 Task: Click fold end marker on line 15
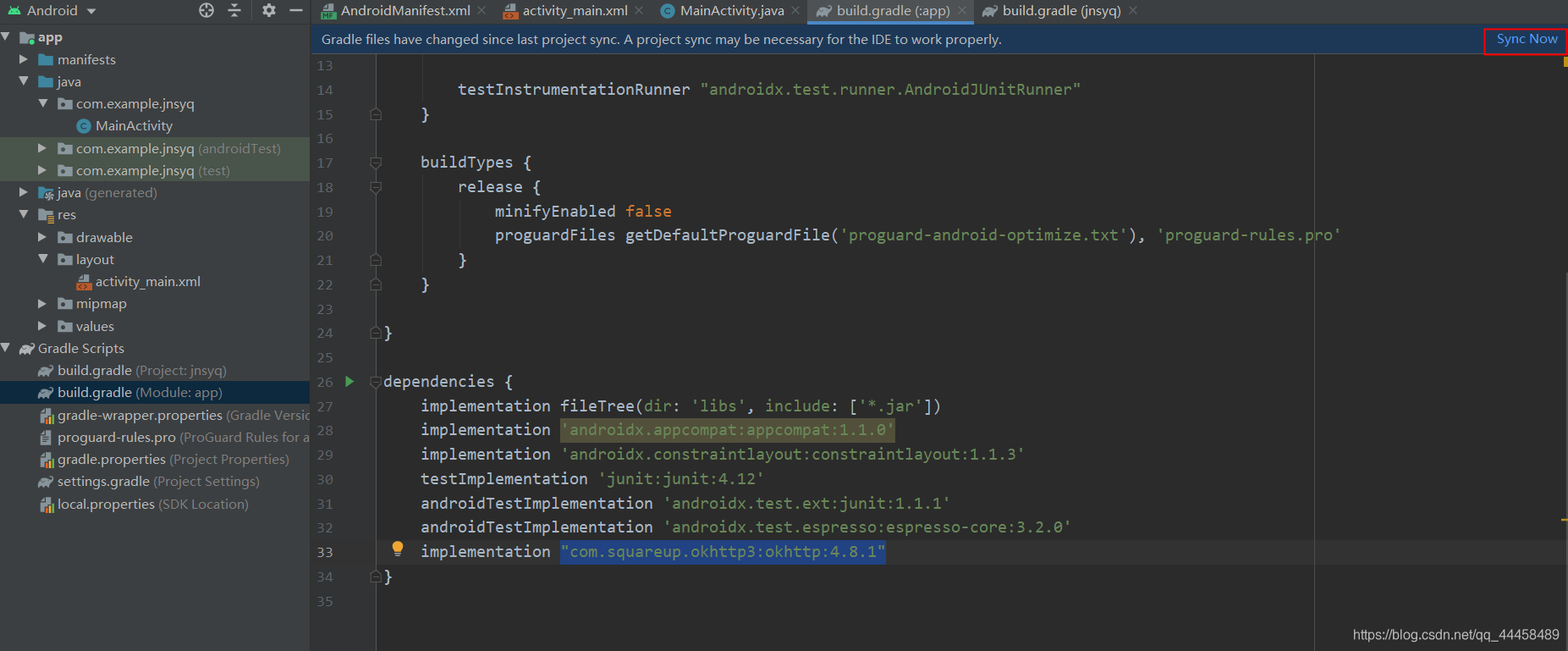tap(376, 114)
